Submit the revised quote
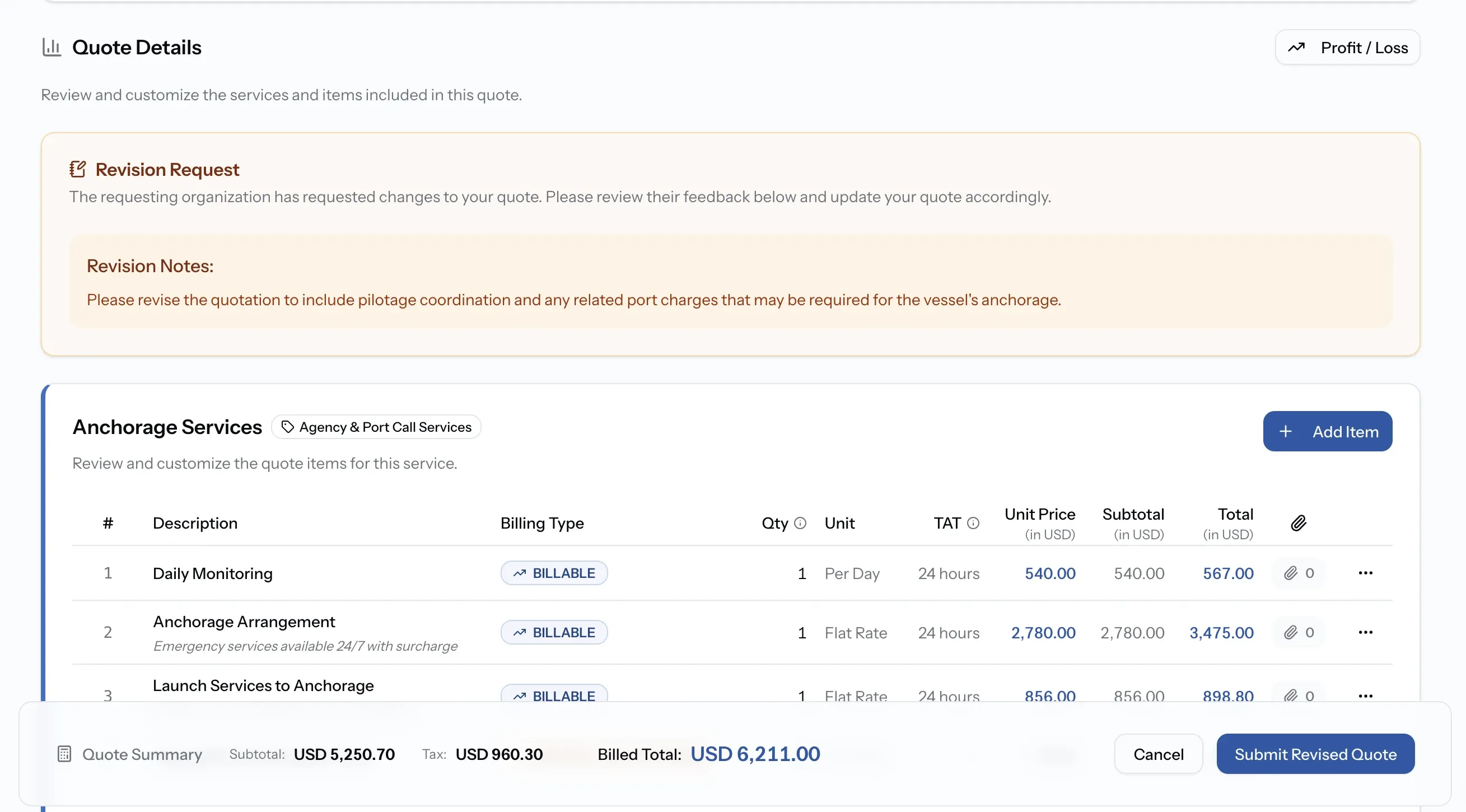This screenshot has height=812, width=1466. 1315,754
